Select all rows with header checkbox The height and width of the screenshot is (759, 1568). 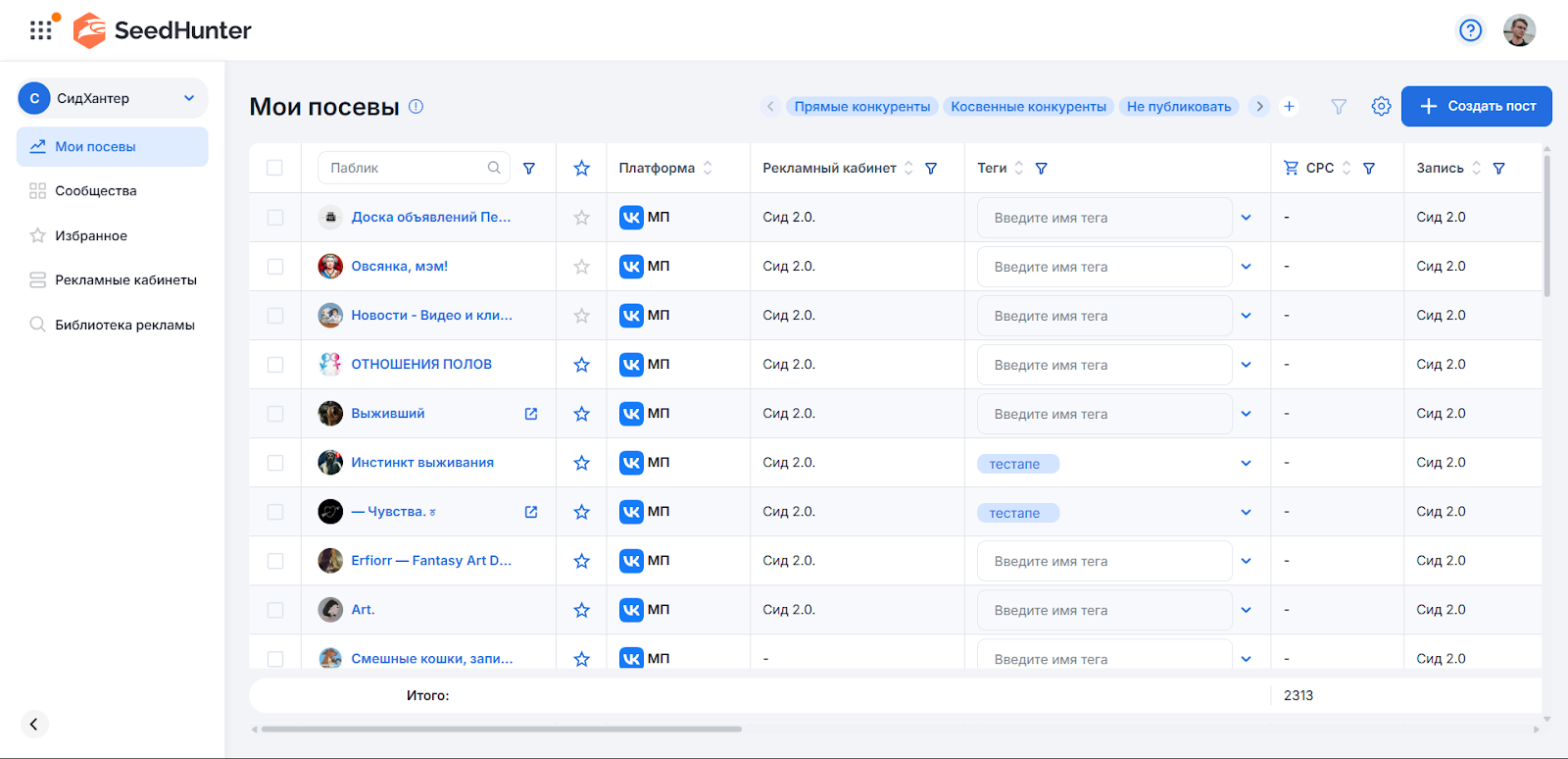(x=275, y=169)
